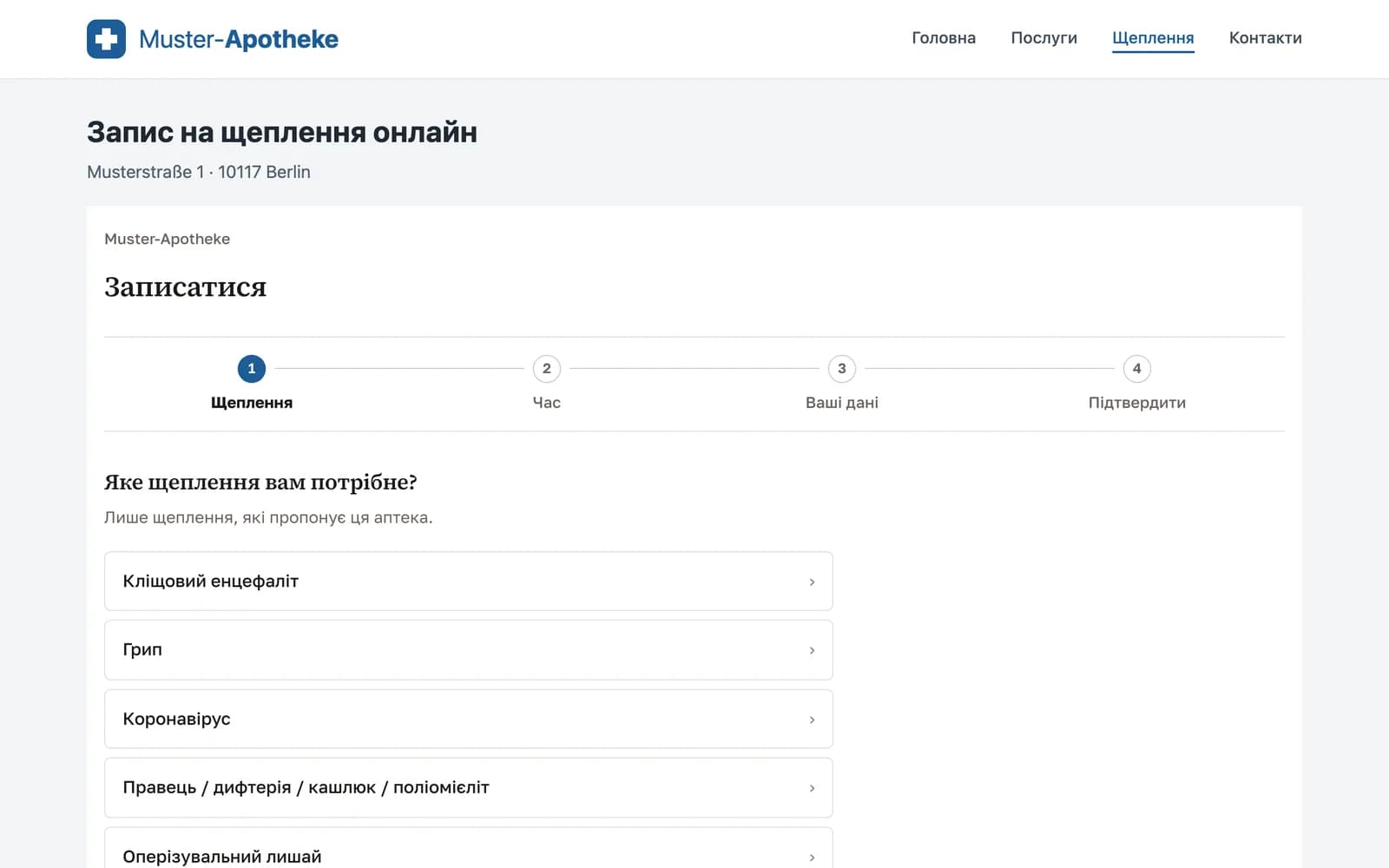The width and height of the screenshot is (1389, 868).
Task: Click the hint Лише щеплення, які пропонує ця аптека
Action: coord(268,517)
